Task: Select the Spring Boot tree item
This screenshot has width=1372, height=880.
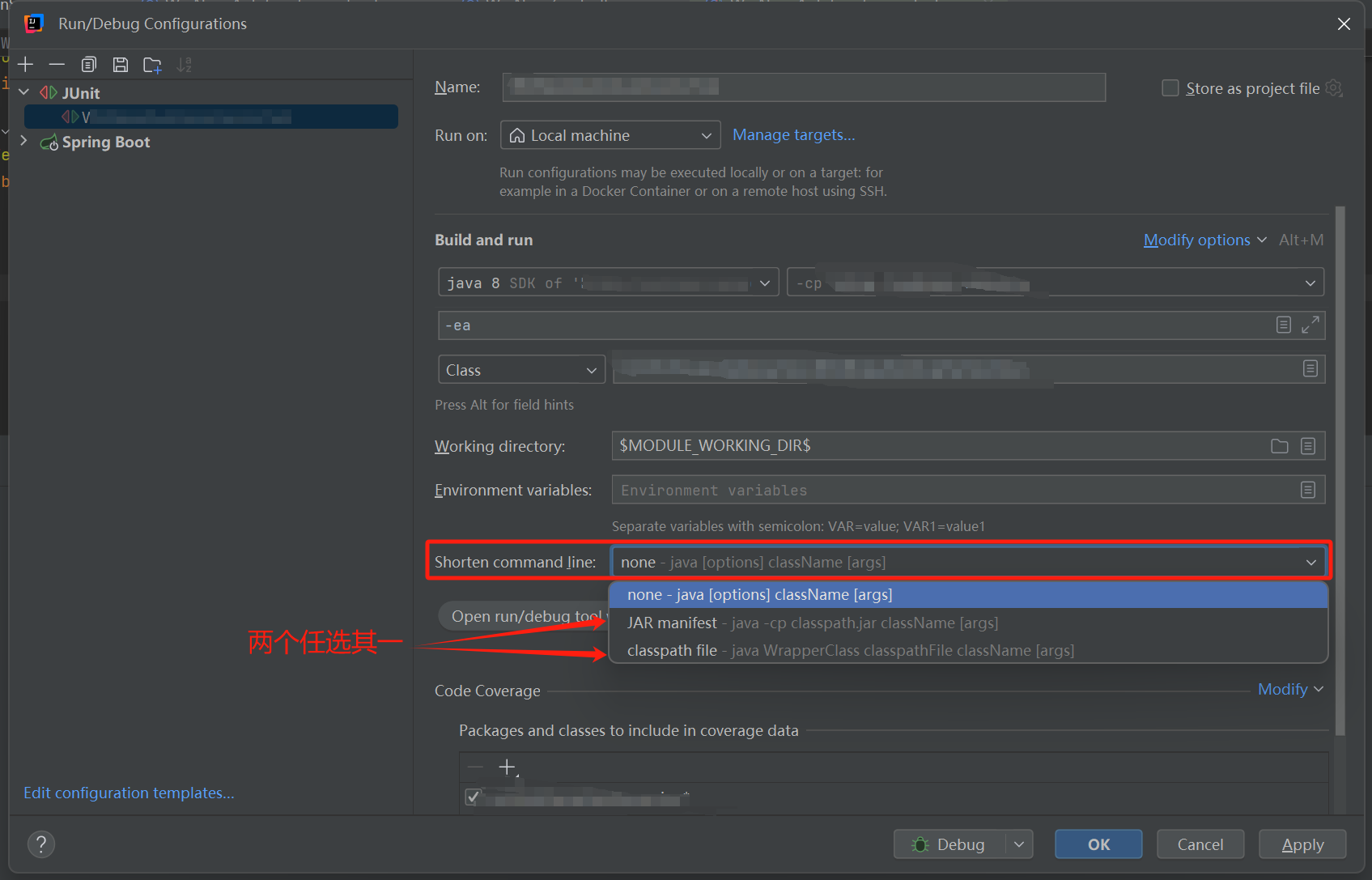Action: click(106, 142)
